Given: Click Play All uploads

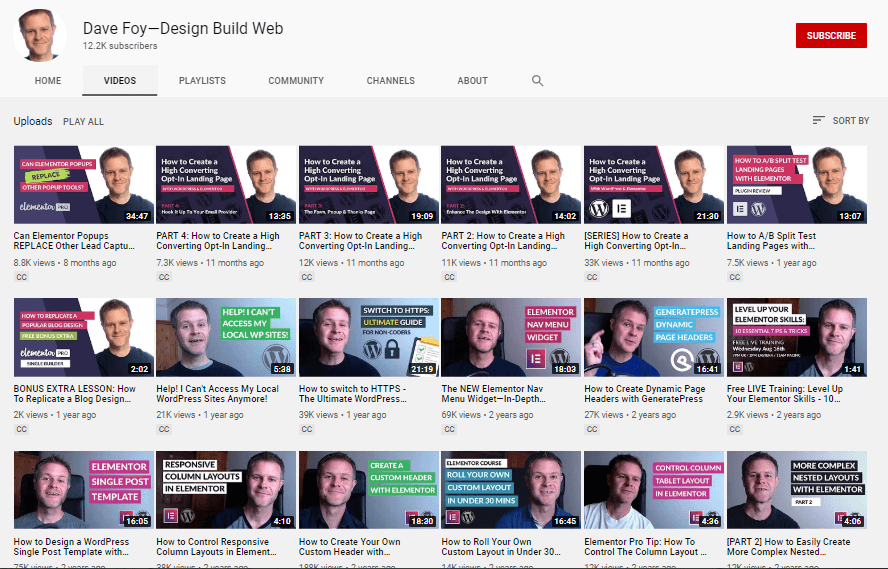Looking at the screenshot, I should pyautogui.click(x=83, y=121).
